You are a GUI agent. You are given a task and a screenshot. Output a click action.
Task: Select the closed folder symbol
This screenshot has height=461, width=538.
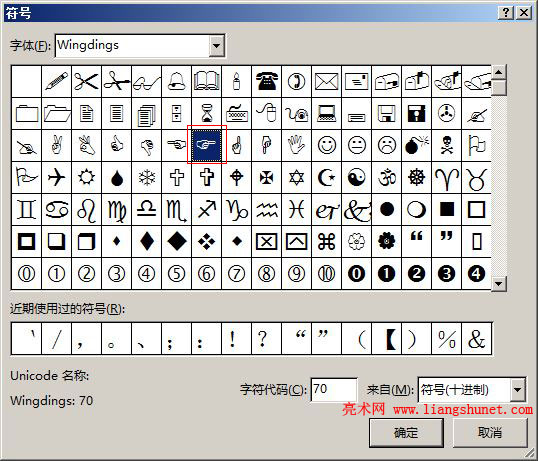point(26,114)
